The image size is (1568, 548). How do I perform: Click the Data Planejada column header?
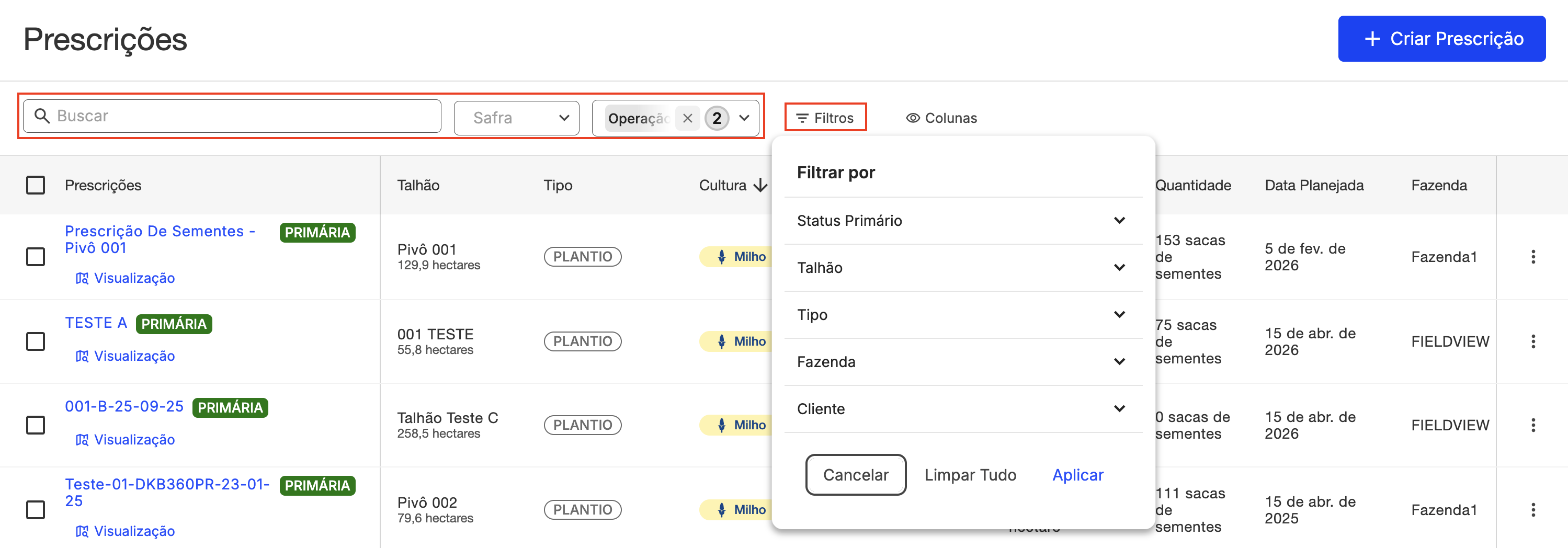pyautogui.click(x=1314, y=185)
